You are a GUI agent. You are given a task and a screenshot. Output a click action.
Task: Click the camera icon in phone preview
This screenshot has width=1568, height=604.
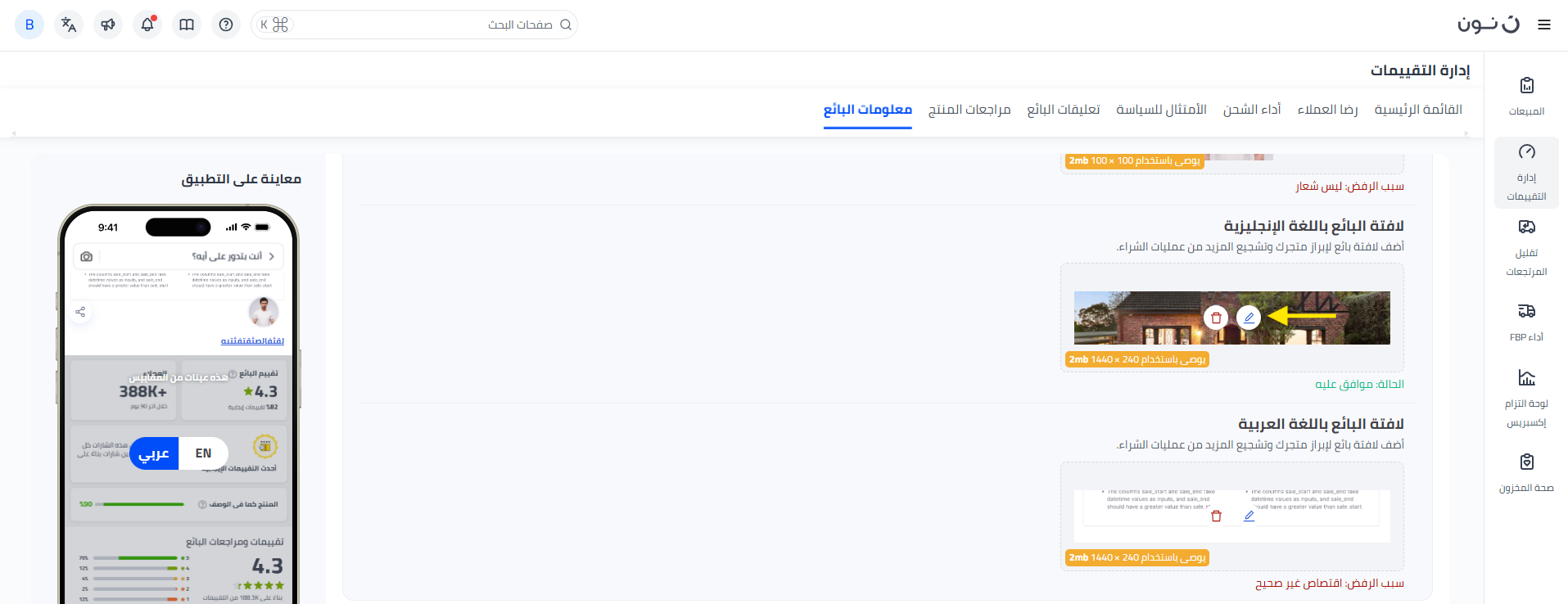click(x=87, y=256)
